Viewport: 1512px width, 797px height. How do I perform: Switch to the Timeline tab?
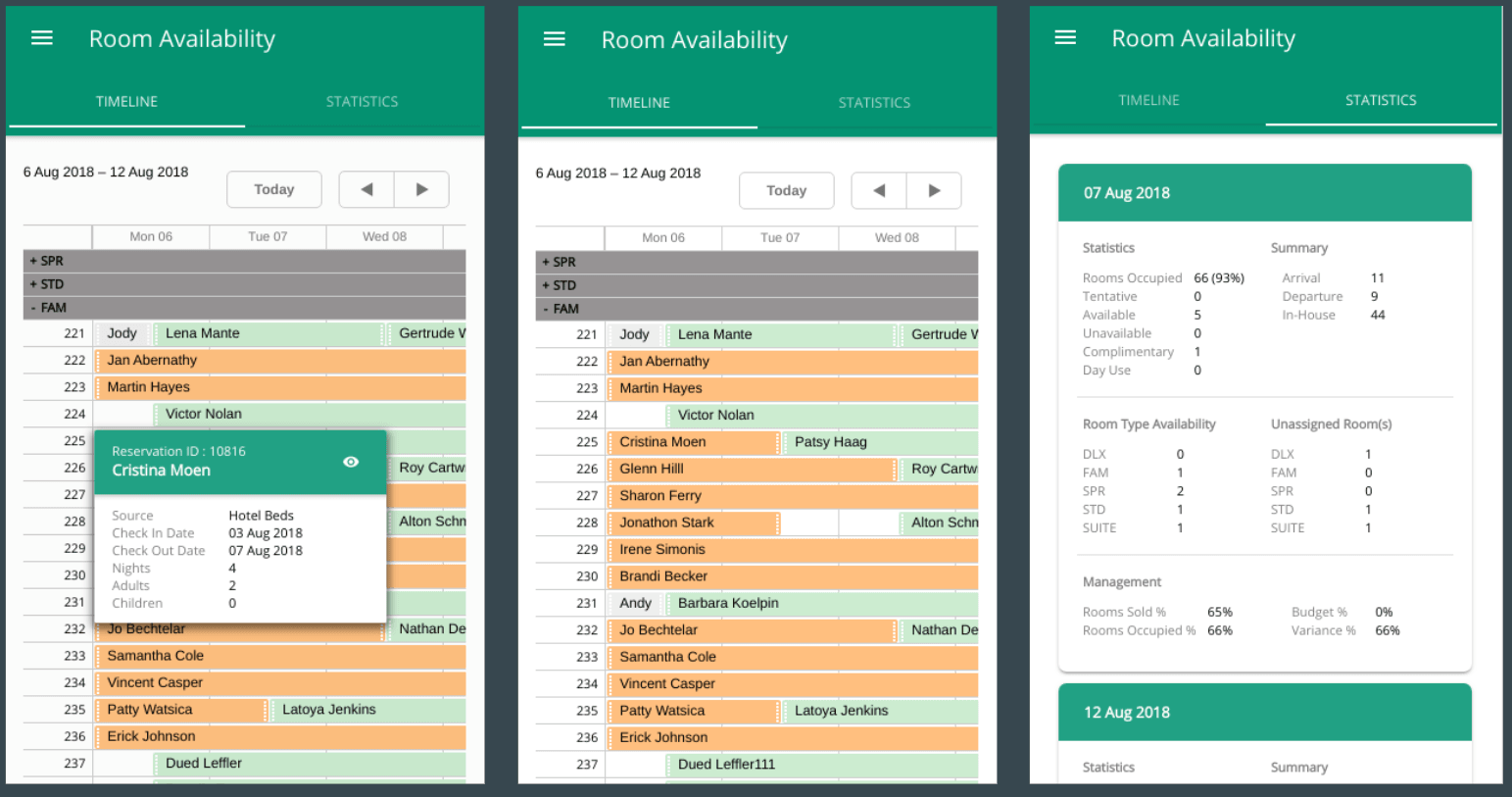(x=1148, y=100)
